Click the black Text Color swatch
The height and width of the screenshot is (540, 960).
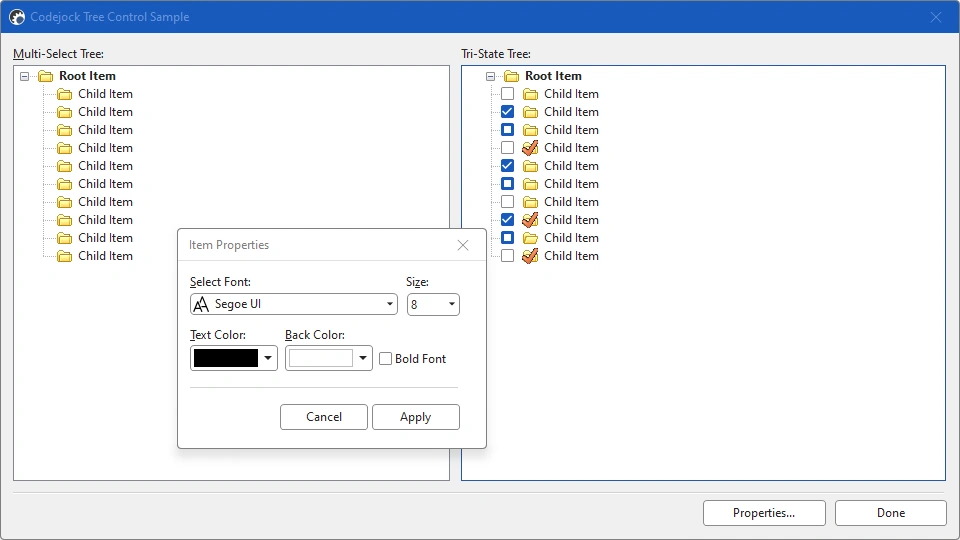pos(226,358)
